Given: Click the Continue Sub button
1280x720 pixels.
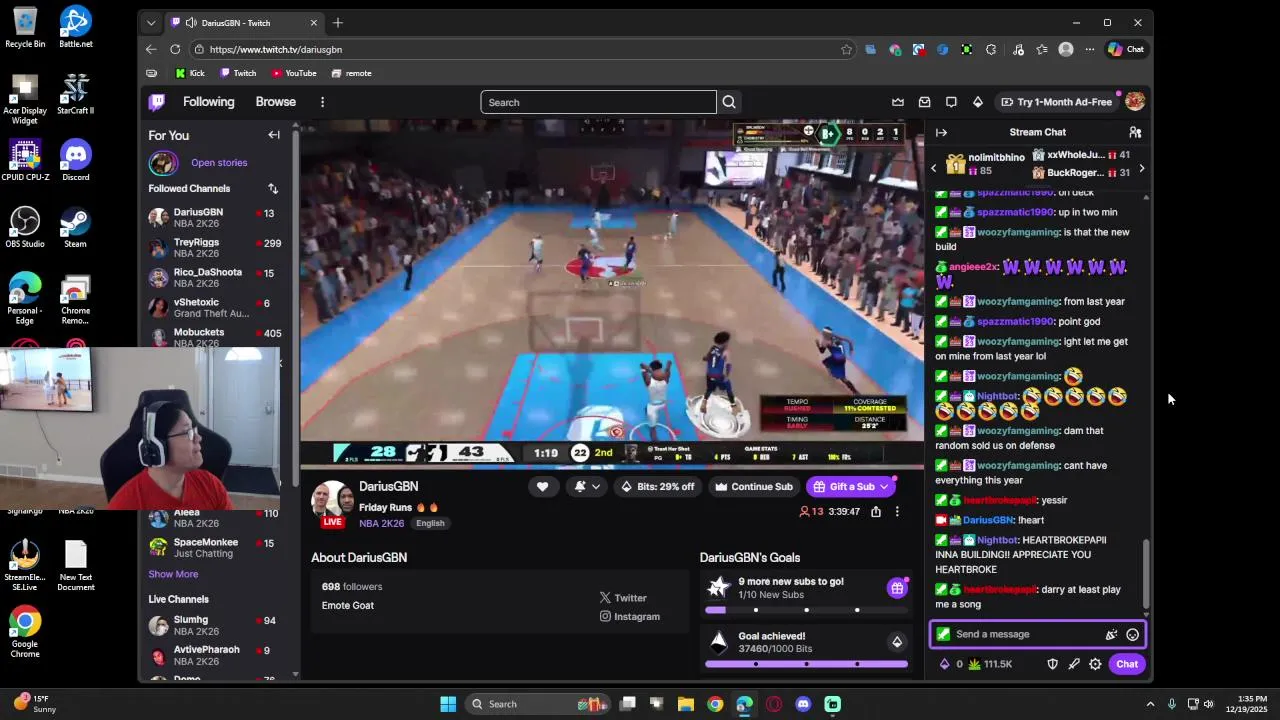Looking at the screenshot, I should click(x=753, y=487).
